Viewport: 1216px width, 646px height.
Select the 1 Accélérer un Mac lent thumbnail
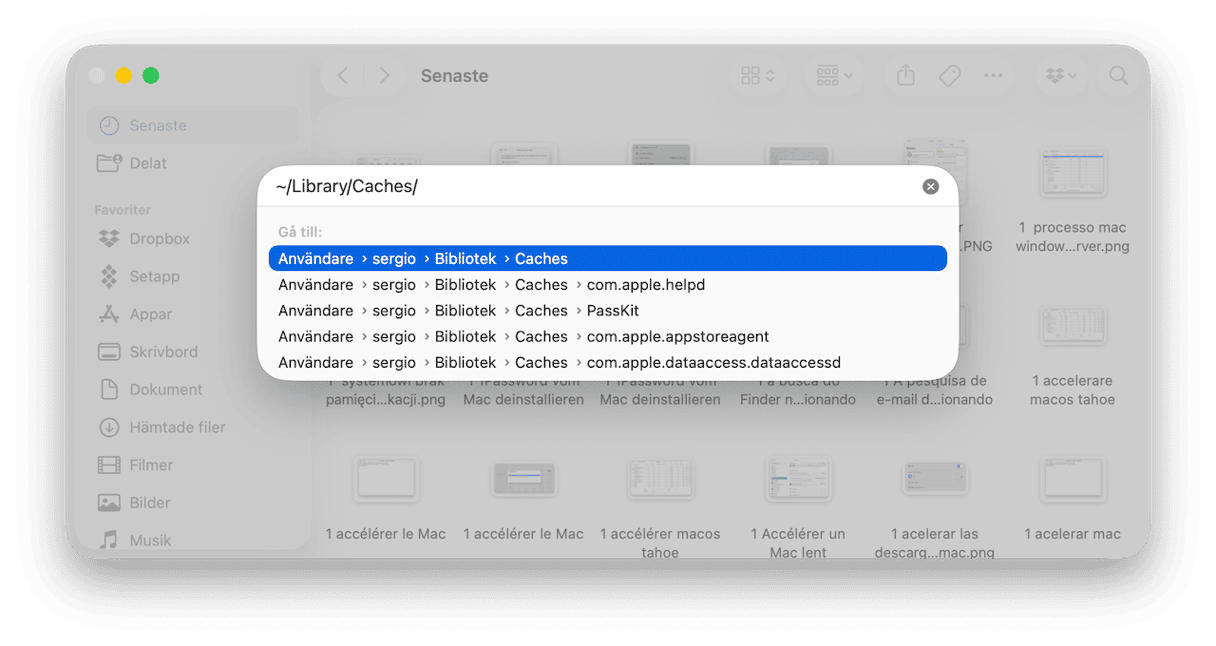point(798,480)
